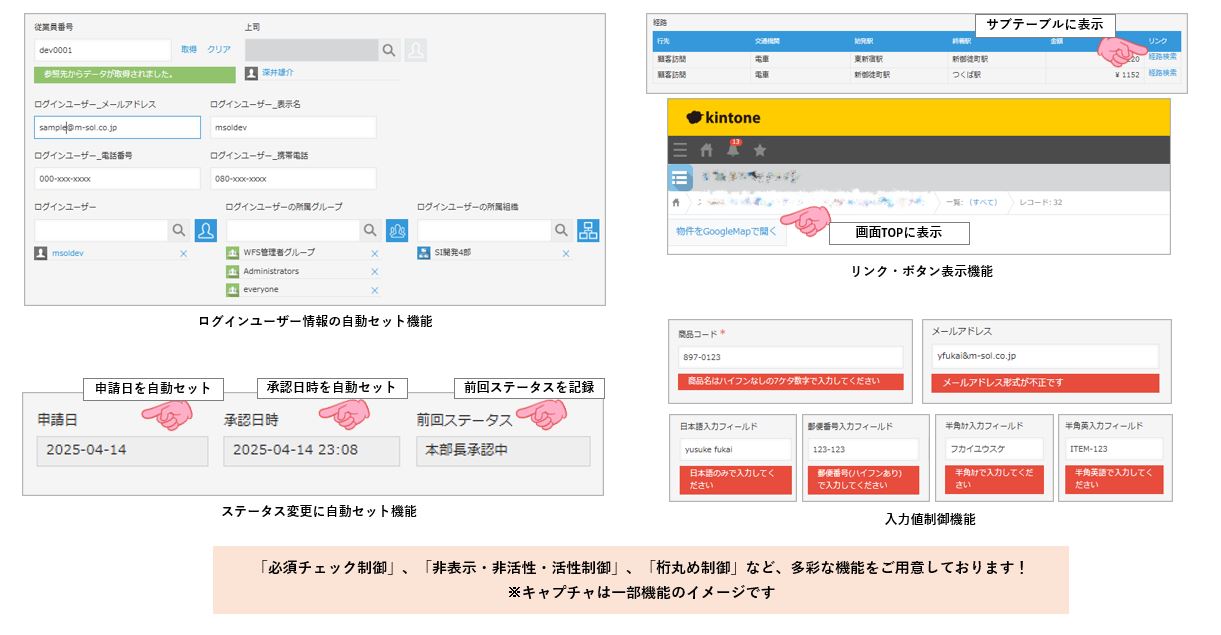The width and height of the screenshot is (1221, 635).
Task: Open notifications bell with 13 badge
Action: tap(733, 150)
